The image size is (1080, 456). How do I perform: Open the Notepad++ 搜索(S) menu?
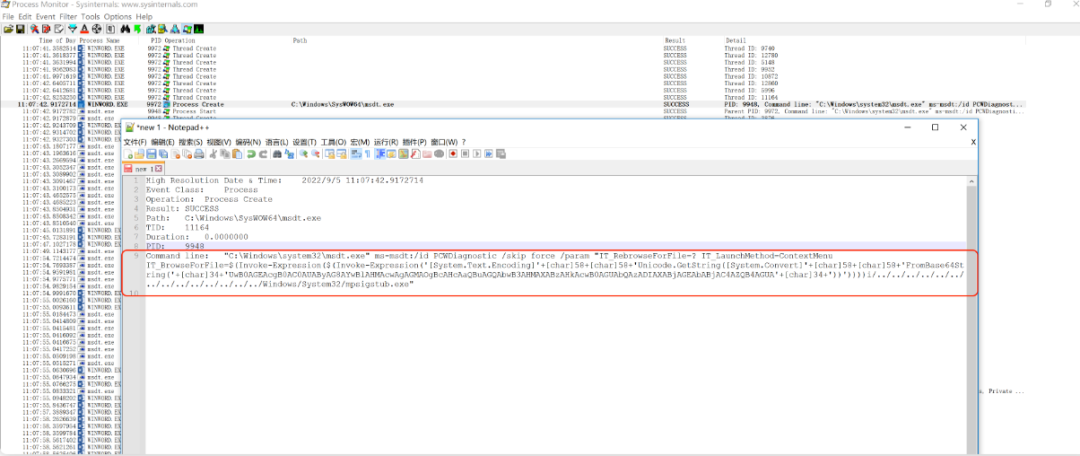[x=191, y=142]
